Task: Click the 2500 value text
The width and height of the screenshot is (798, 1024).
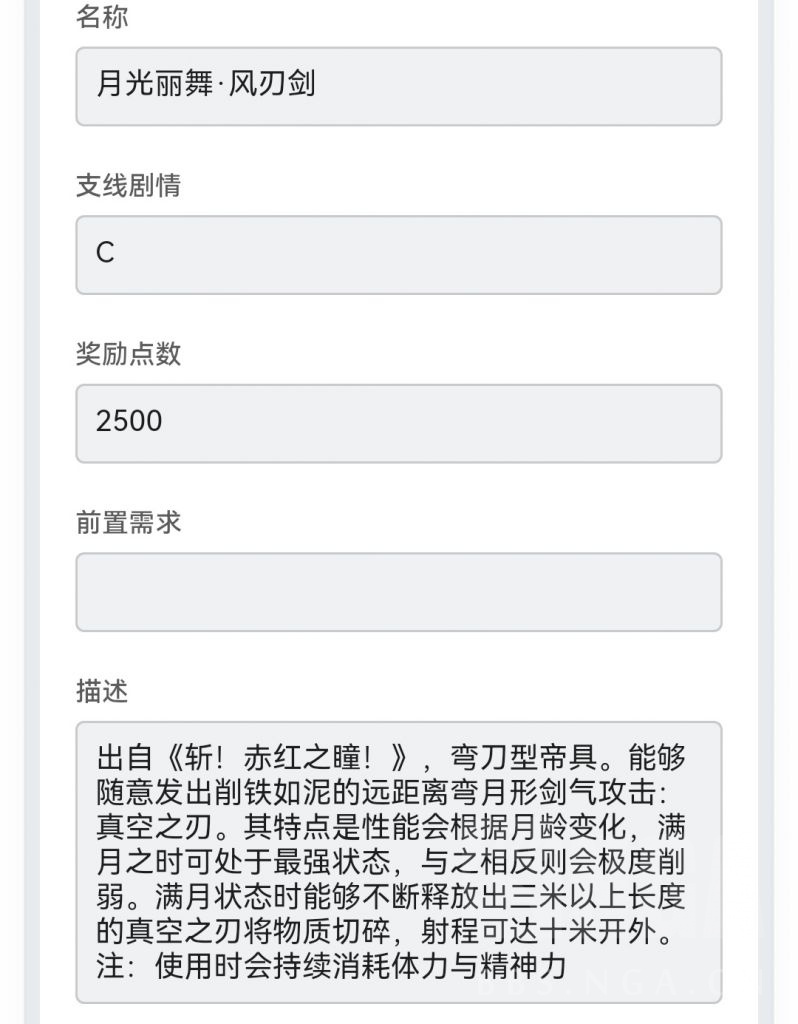Action: pos(129,421)
